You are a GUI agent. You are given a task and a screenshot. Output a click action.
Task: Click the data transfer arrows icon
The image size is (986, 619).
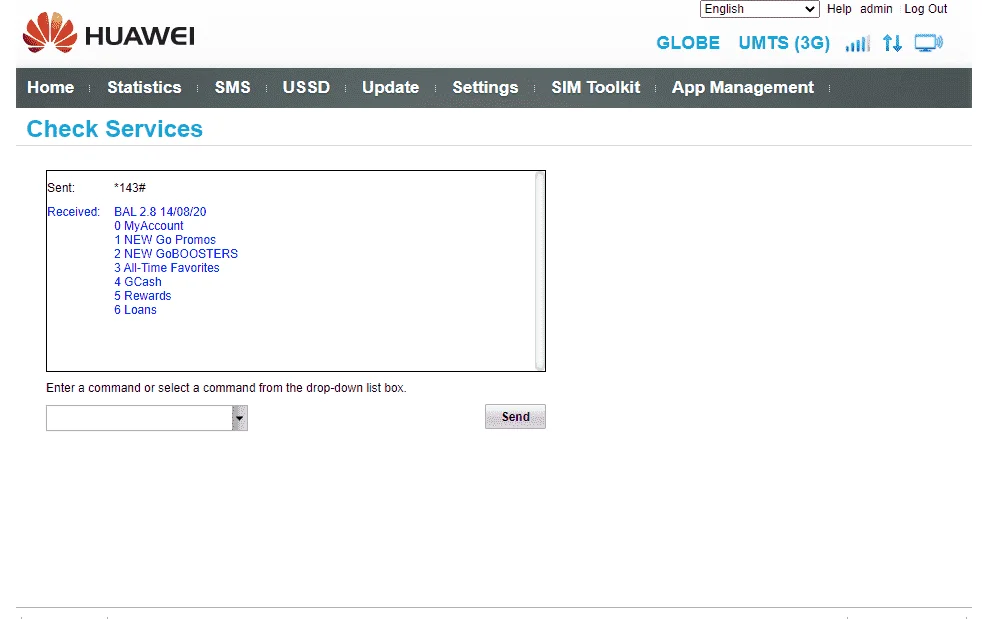click(892, 43)
